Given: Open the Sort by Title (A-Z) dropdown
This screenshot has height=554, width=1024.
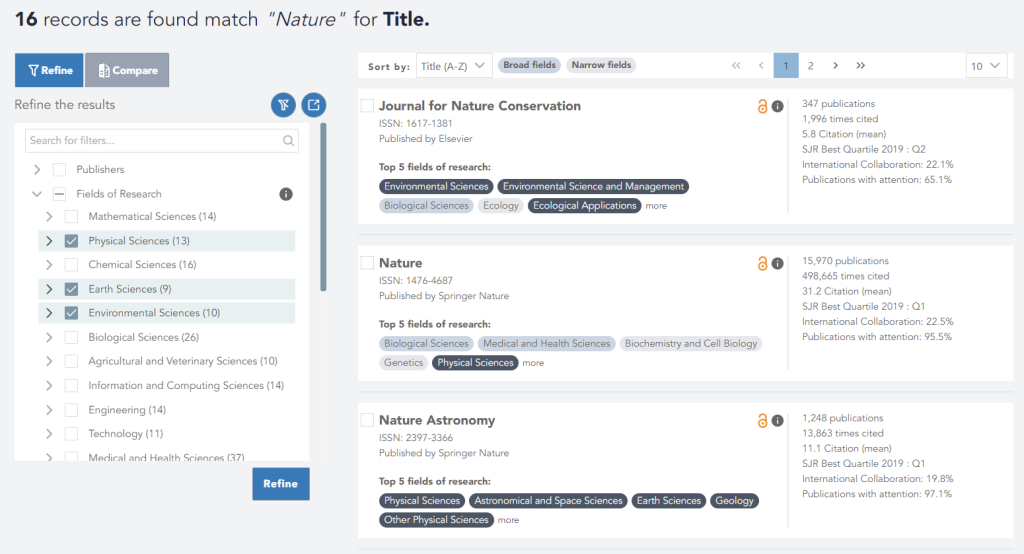Looking at the screenshot, I should click(x=453, y=66).
